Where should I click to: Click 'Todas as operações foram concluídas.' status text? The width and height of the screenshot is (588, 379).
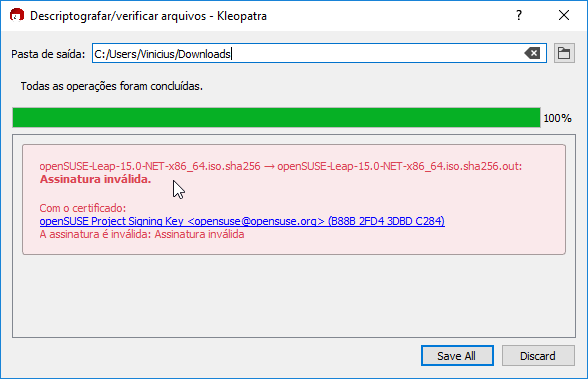[111, 87]
